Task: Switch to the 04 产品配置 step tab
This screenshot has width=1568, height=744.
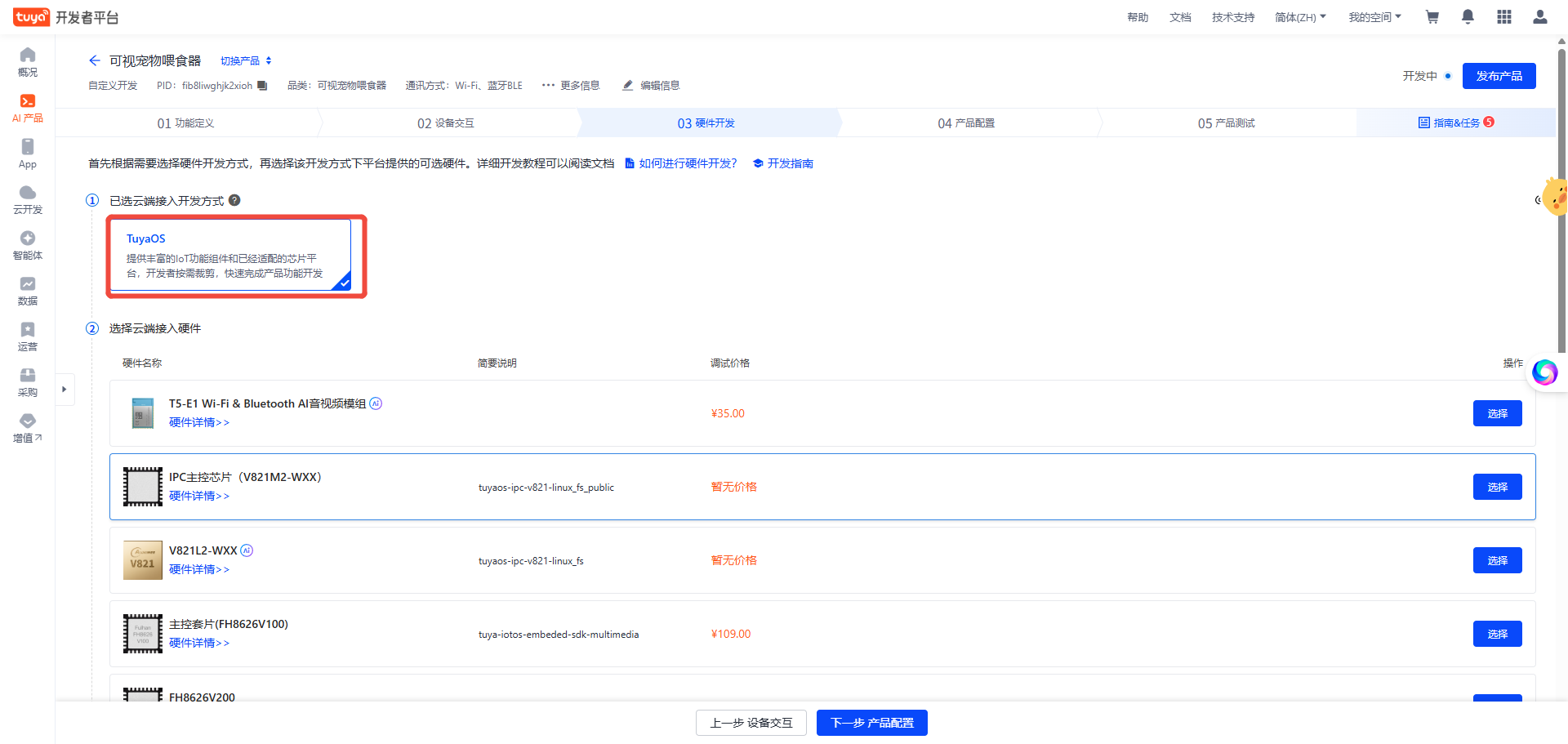Action: 965,123
